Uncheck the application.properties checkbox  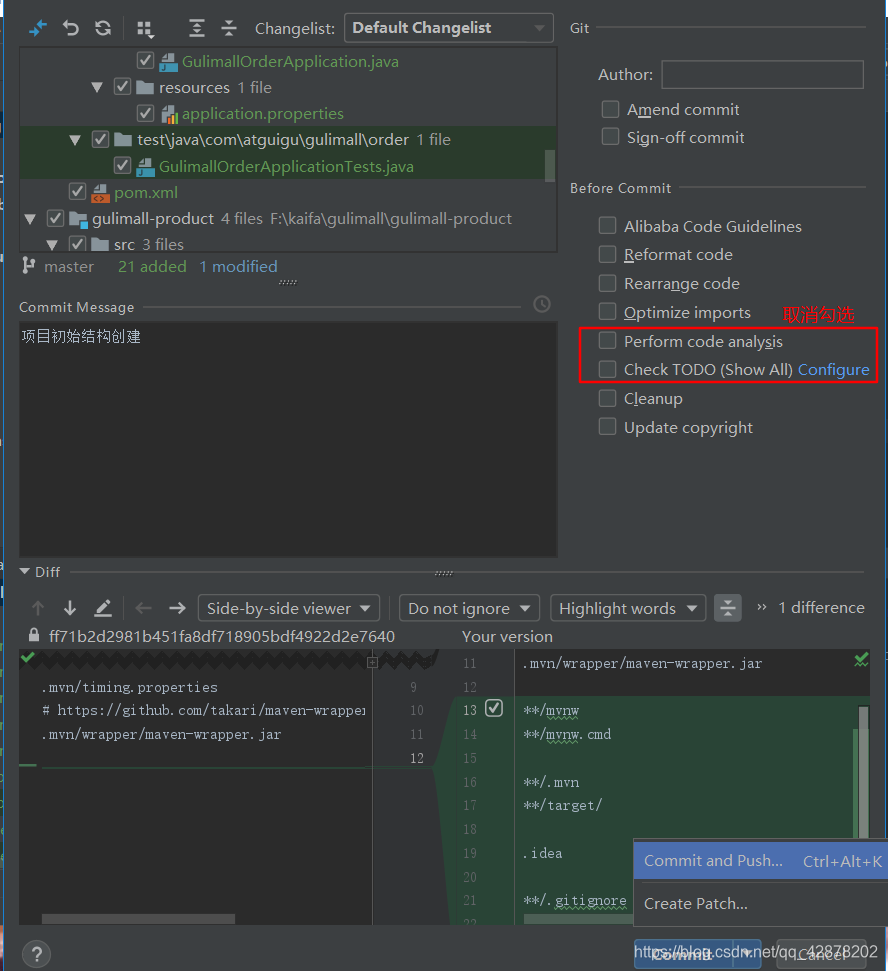coord(145,113)
